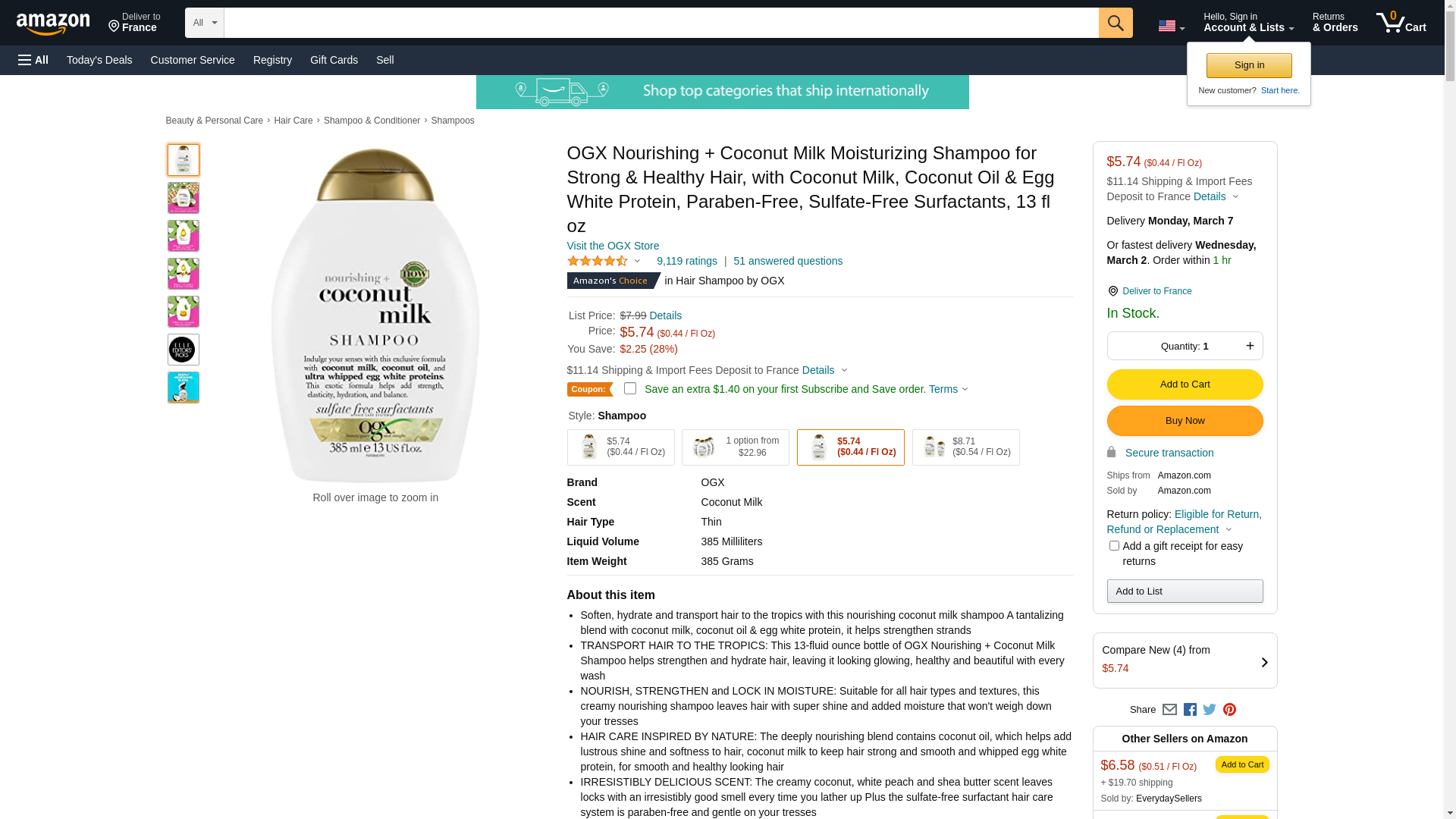
Task: Enable the Subscribe and Save coupon checkbox
Action: tap(630, 389)
